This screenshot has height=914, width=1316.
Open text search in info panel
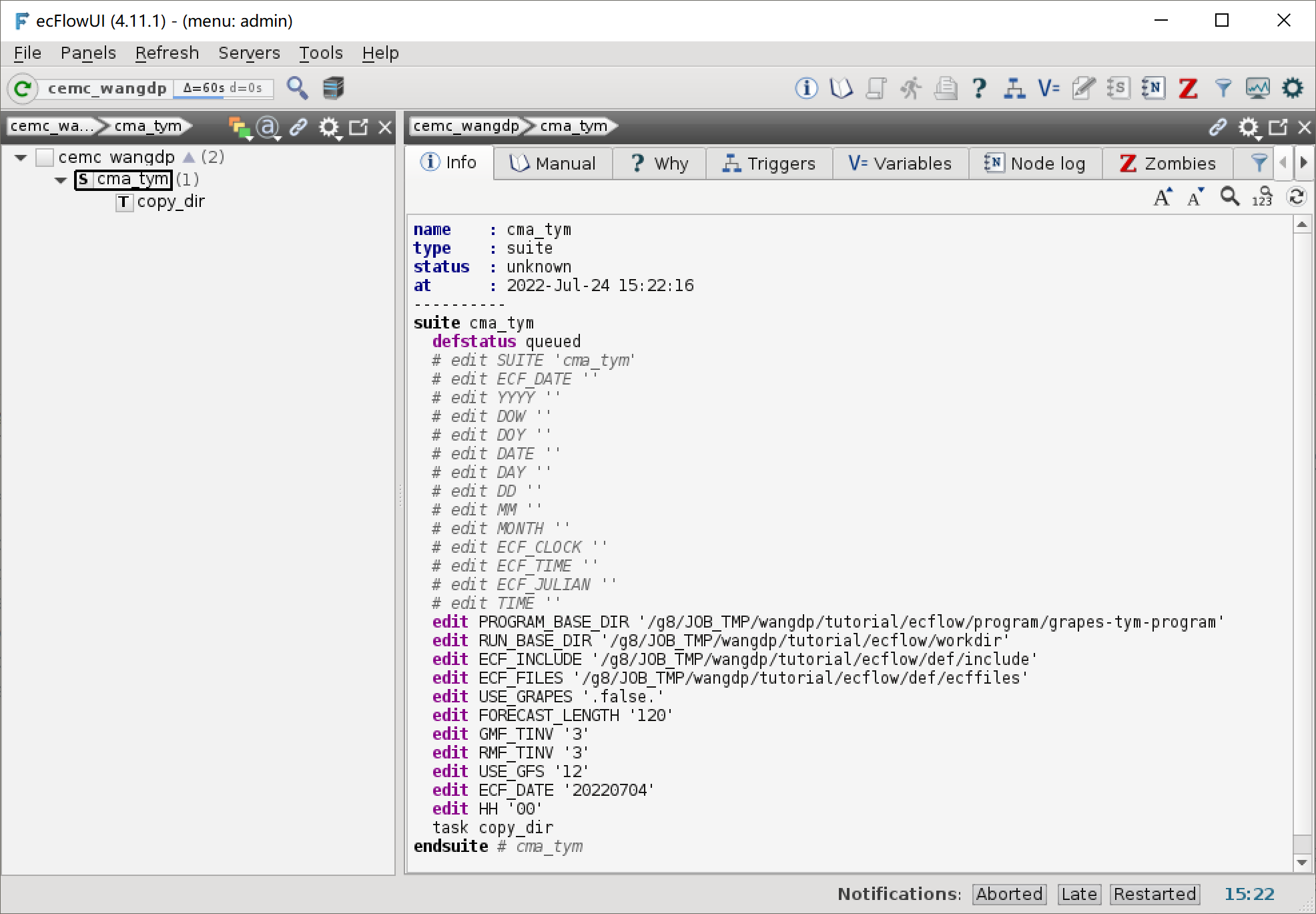tap(1229, 197)
